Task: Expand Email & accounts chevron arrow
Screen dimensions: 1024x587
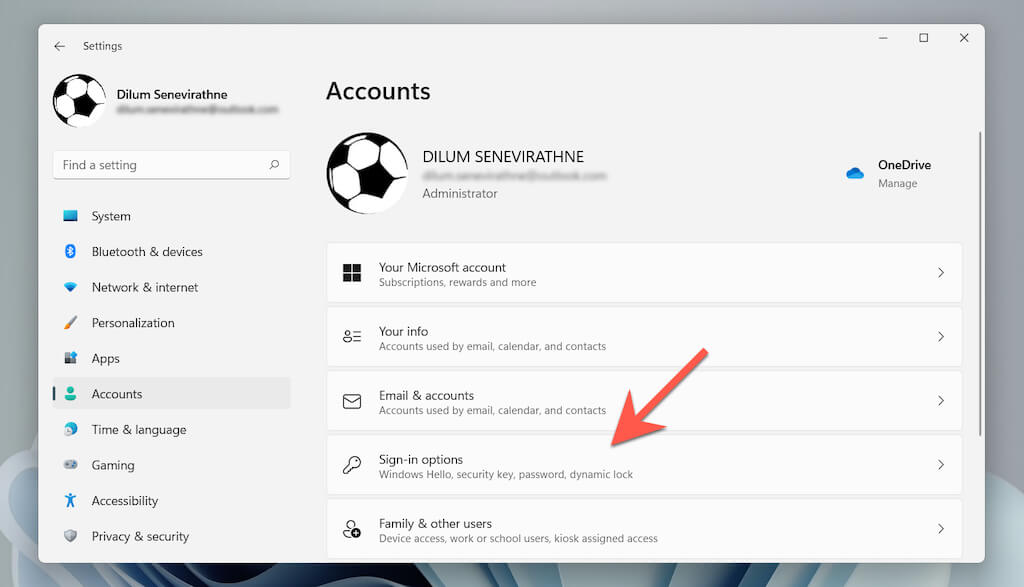Action: (x=940, y=400)
